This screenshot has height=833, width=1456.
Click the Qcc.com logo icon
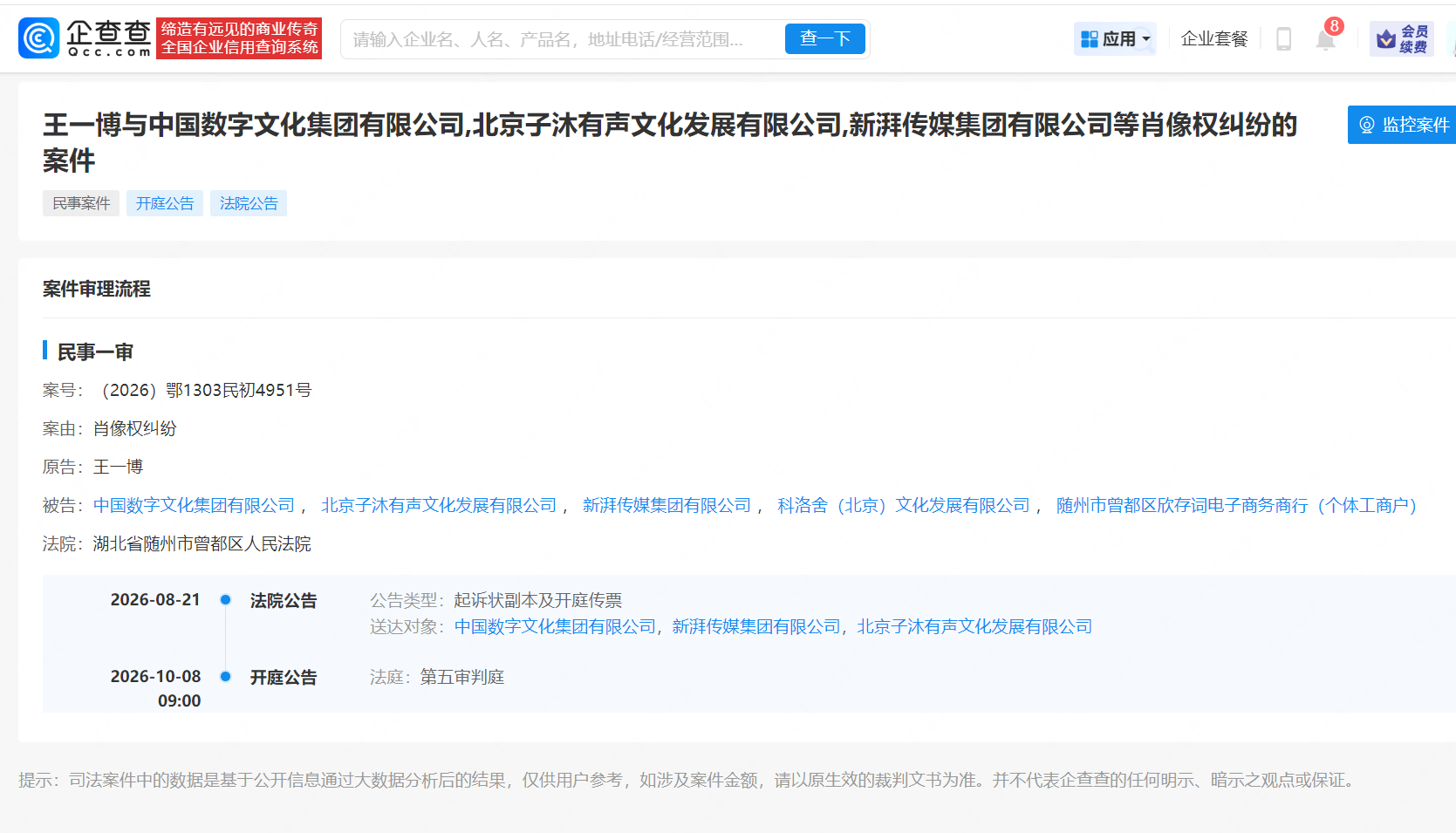[x=39, y=38]
